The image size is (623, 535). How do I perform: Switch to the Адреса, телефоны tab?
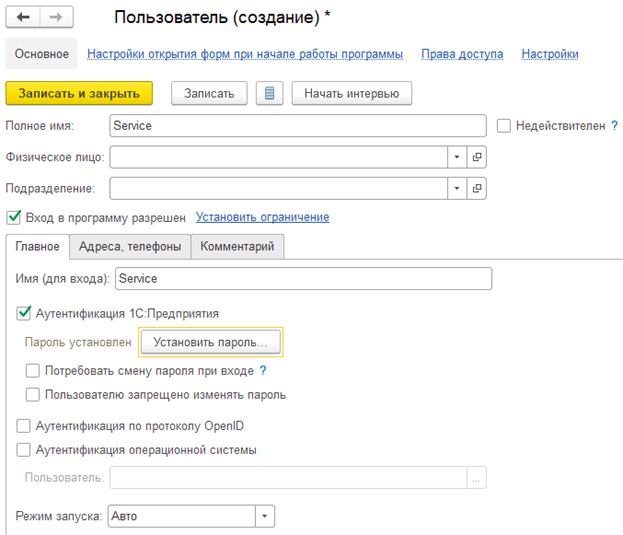tap(130, 247)
